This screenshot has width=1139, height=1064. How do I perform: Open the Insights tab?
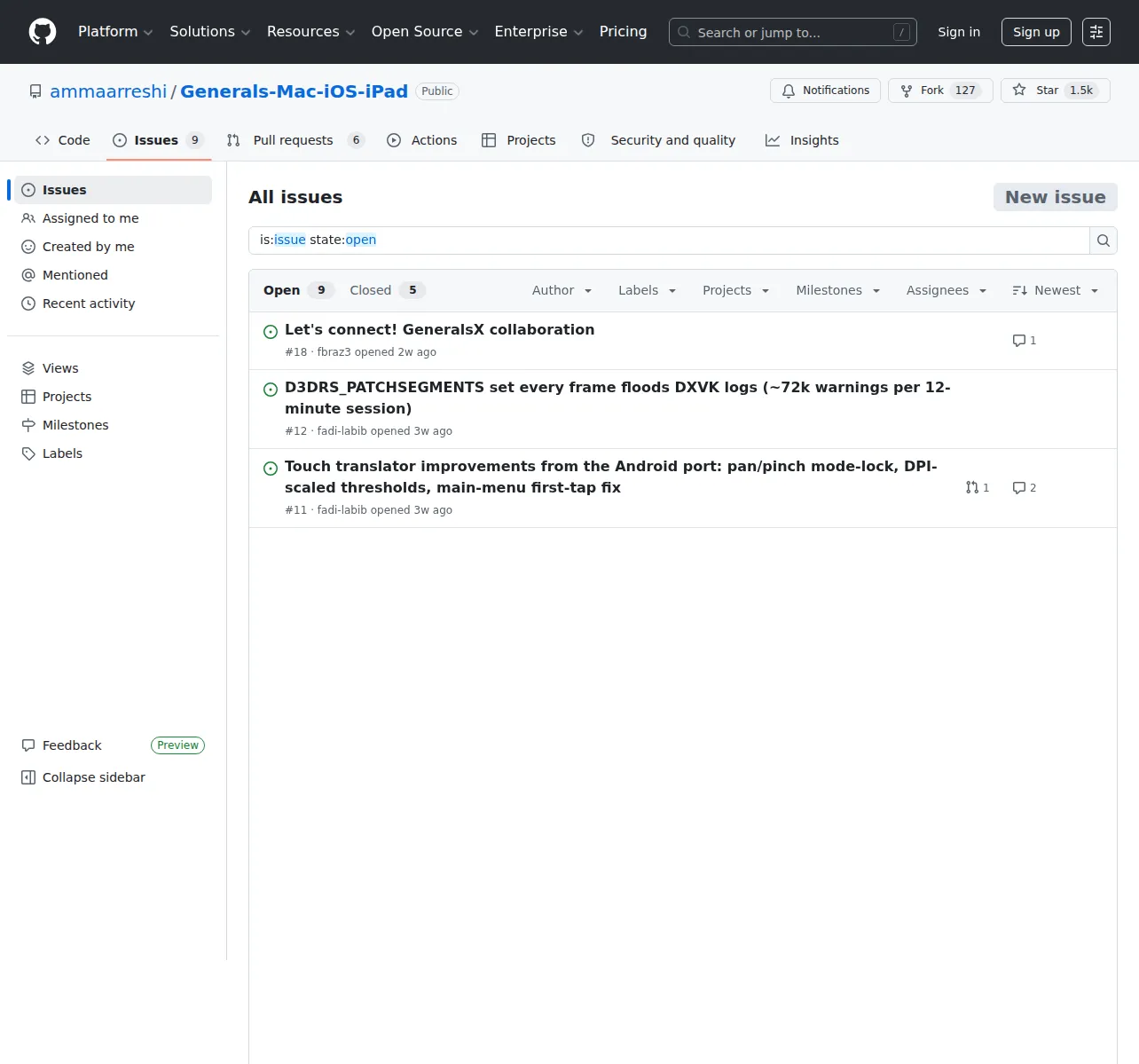coord(802,140)
